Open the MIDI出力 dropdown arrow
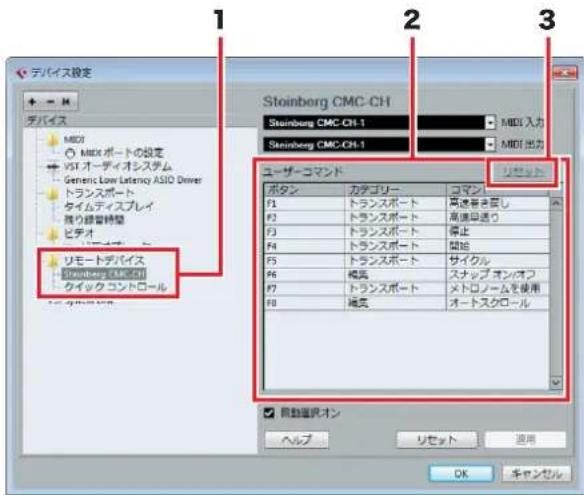584x495 pixels. point(491,145)
